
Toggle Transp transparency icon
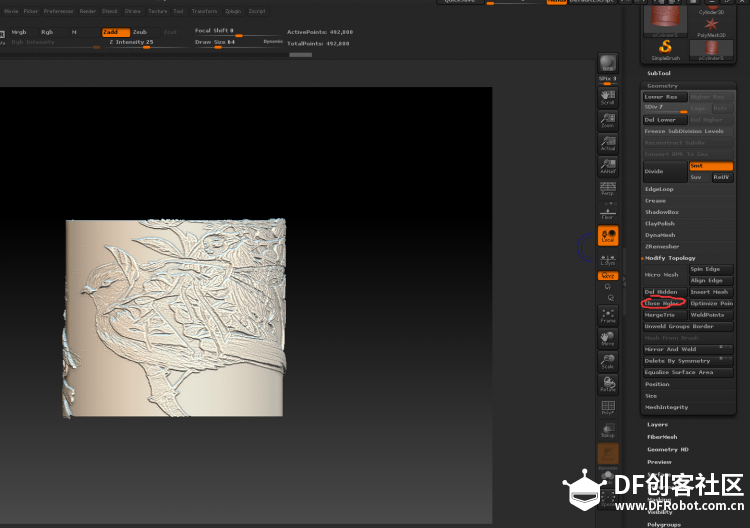pos(608,430)
